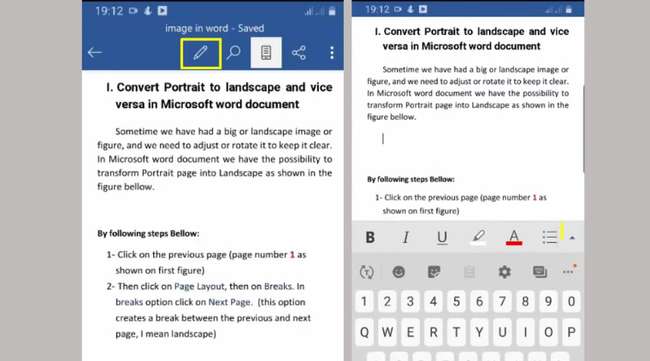Viewport: 650px width, 361px height.
Task: Apply bullet list formatting
Action: (x=550, y=237)
